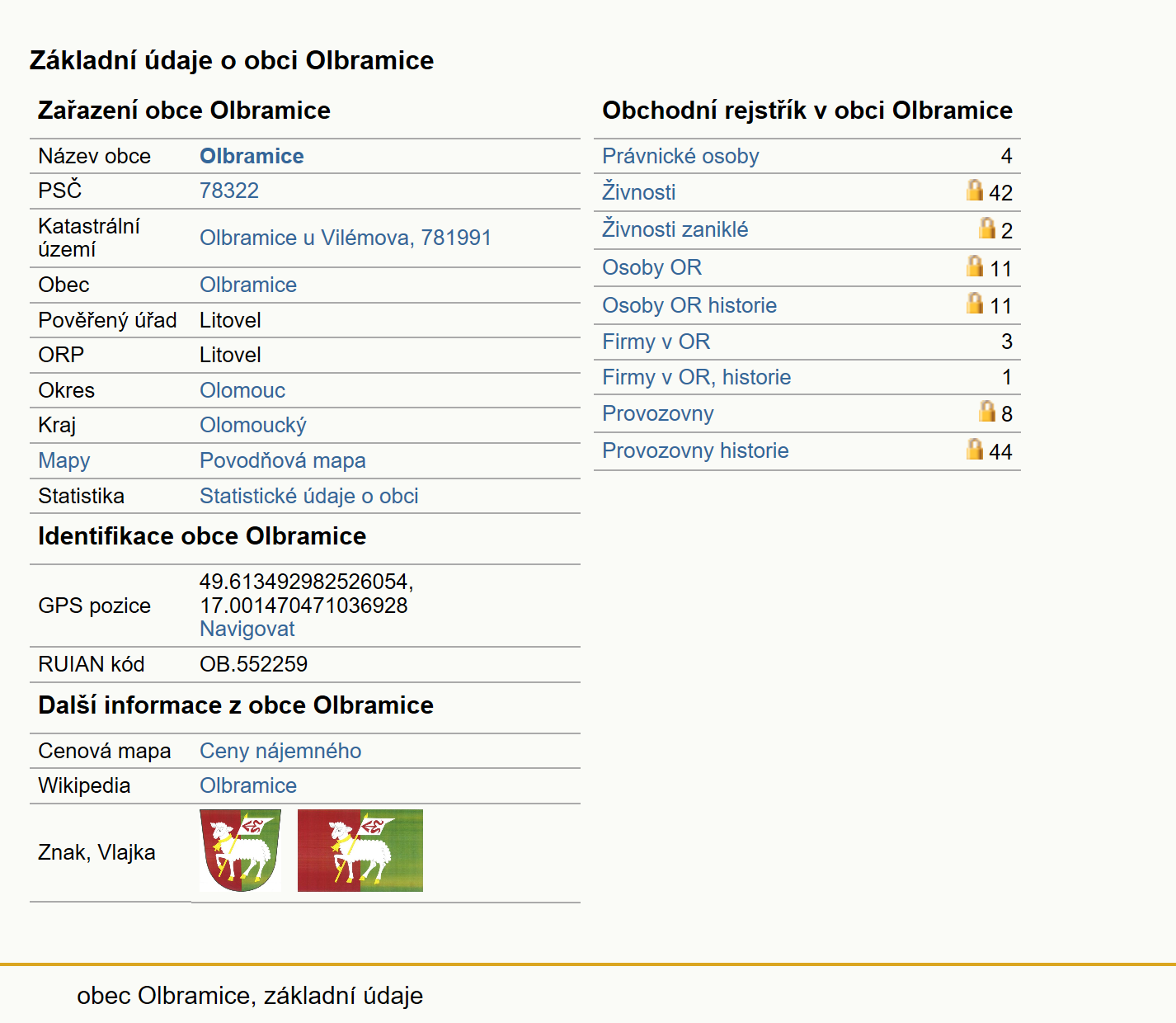The width and height of the screenshot is (1176, 1023).
Task: Open Firmy v OR, historie link
Action: [x=697, y=377]
